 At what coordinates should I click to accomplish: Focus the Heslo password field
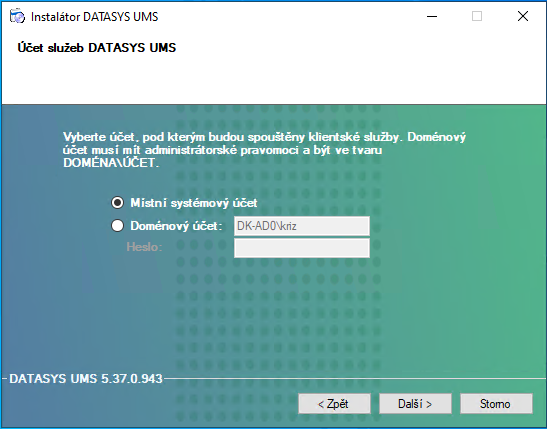point(302,248)
